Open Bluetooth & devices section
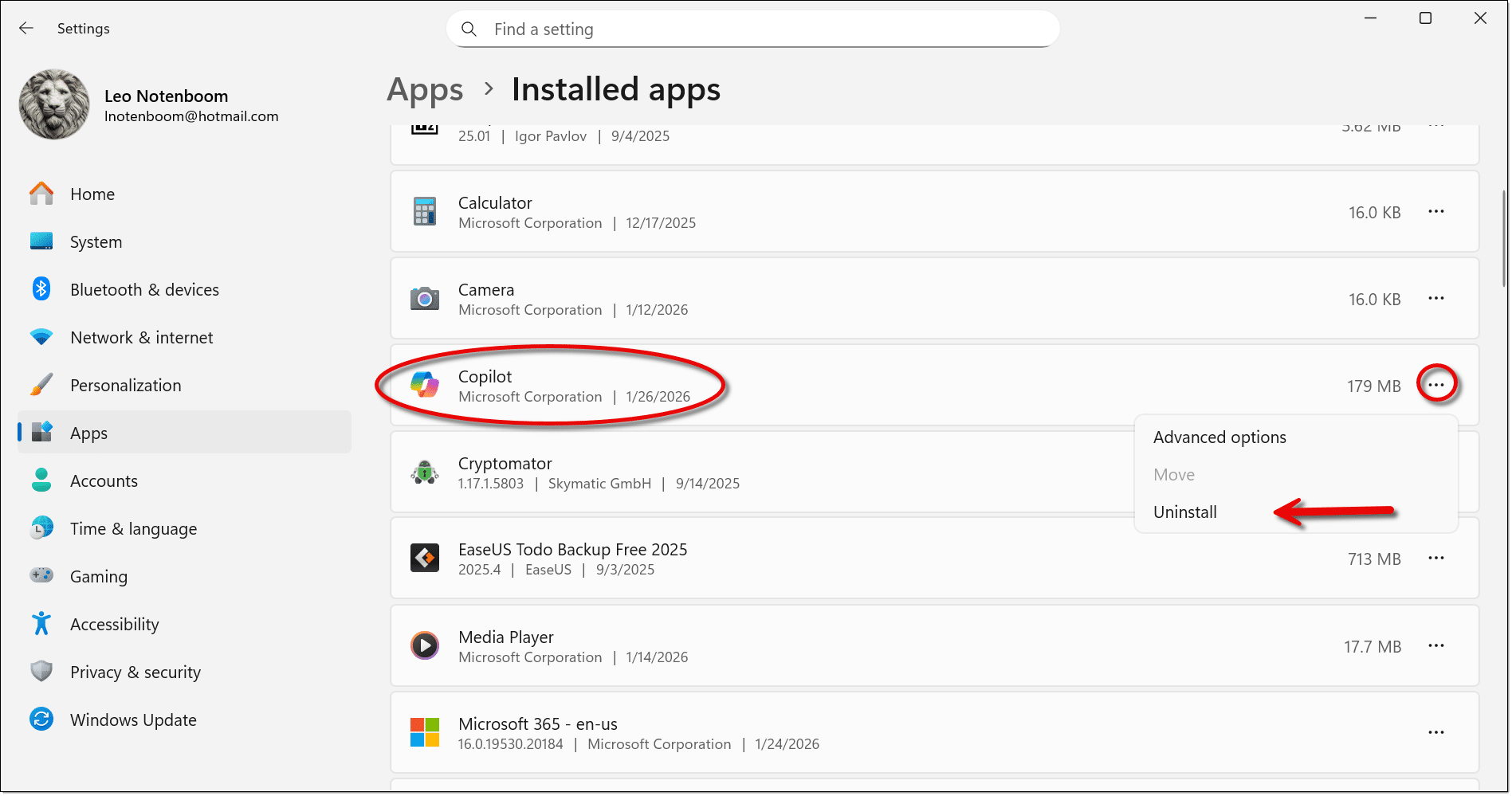 pos(144,290)
